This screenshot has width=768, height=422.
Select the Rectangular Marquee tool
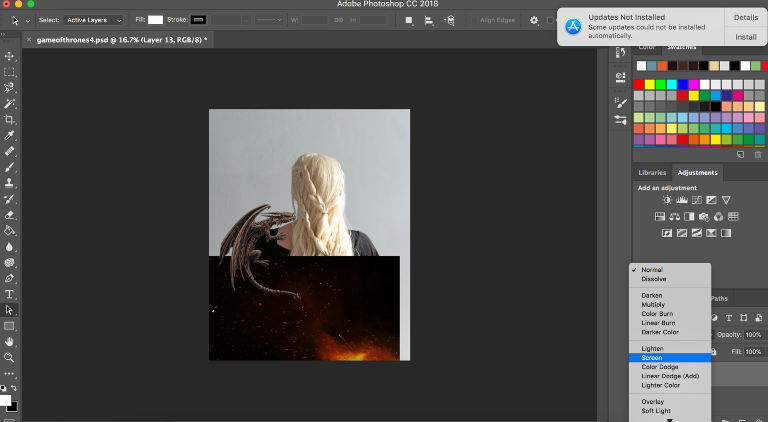(9, 72)
